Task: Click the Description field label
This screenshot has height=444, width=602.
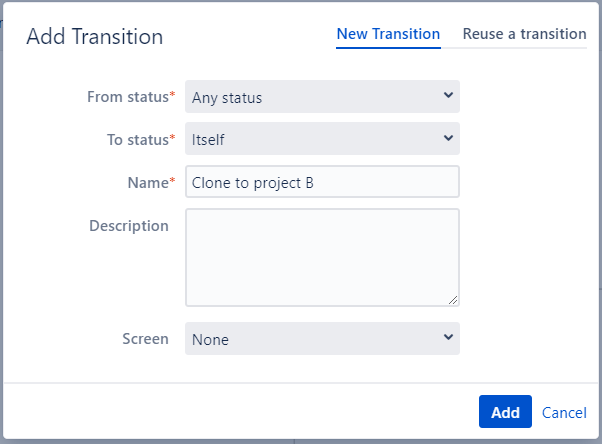Action: [x=129, y=225]
